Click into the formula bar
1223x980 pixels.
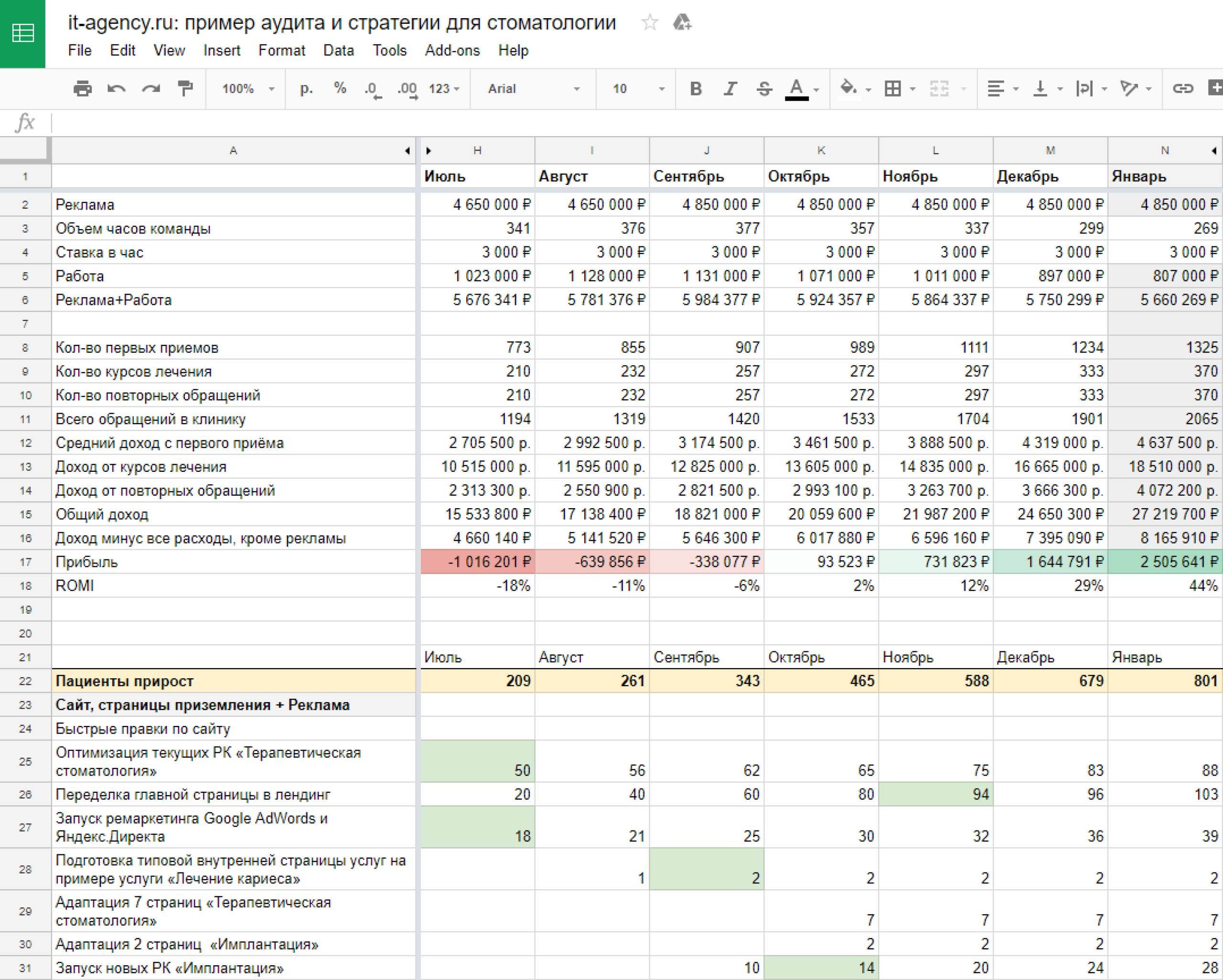click(636, 122)
